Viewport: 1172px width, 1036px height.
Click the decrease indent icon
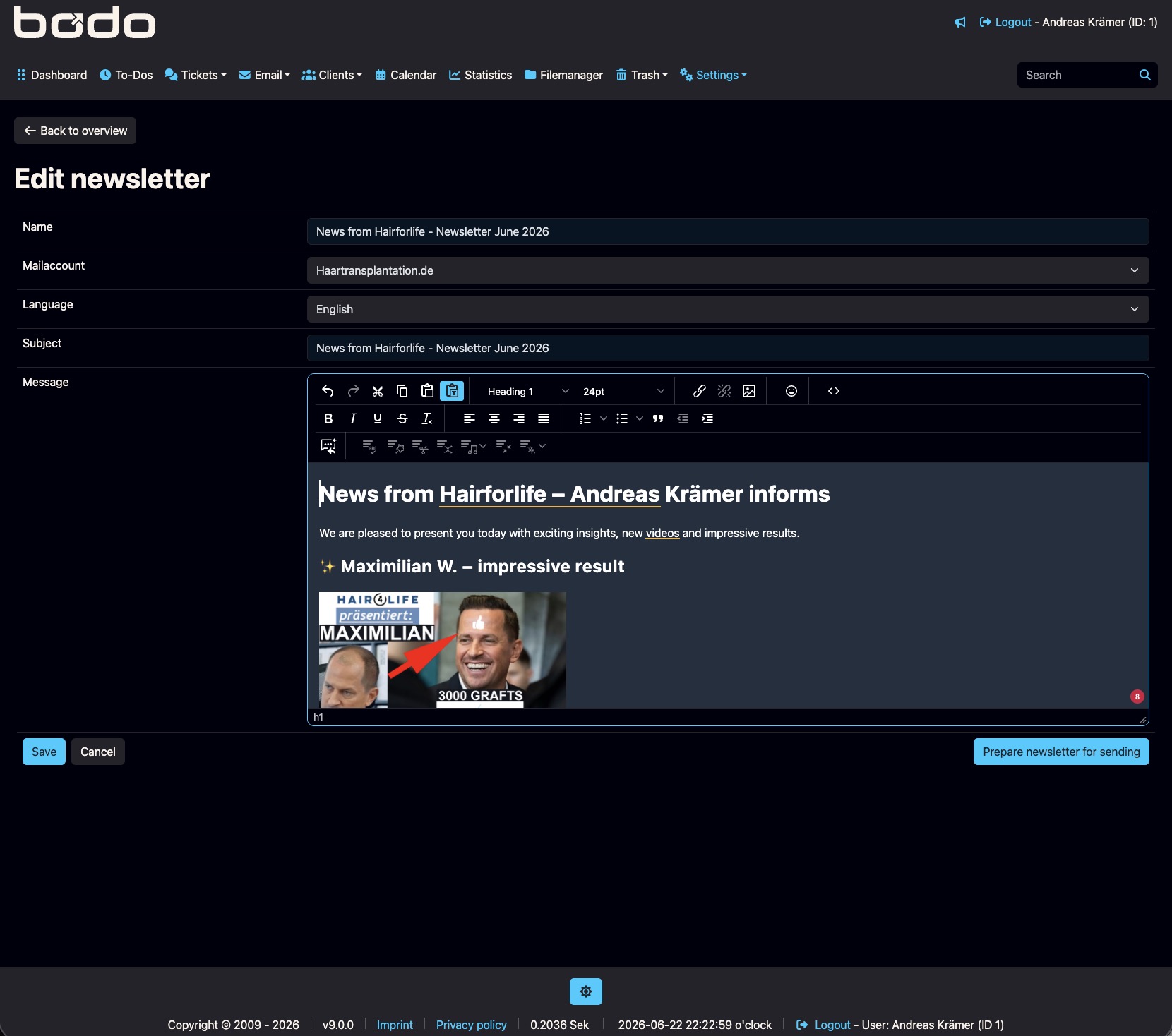[x=683, y=418]
